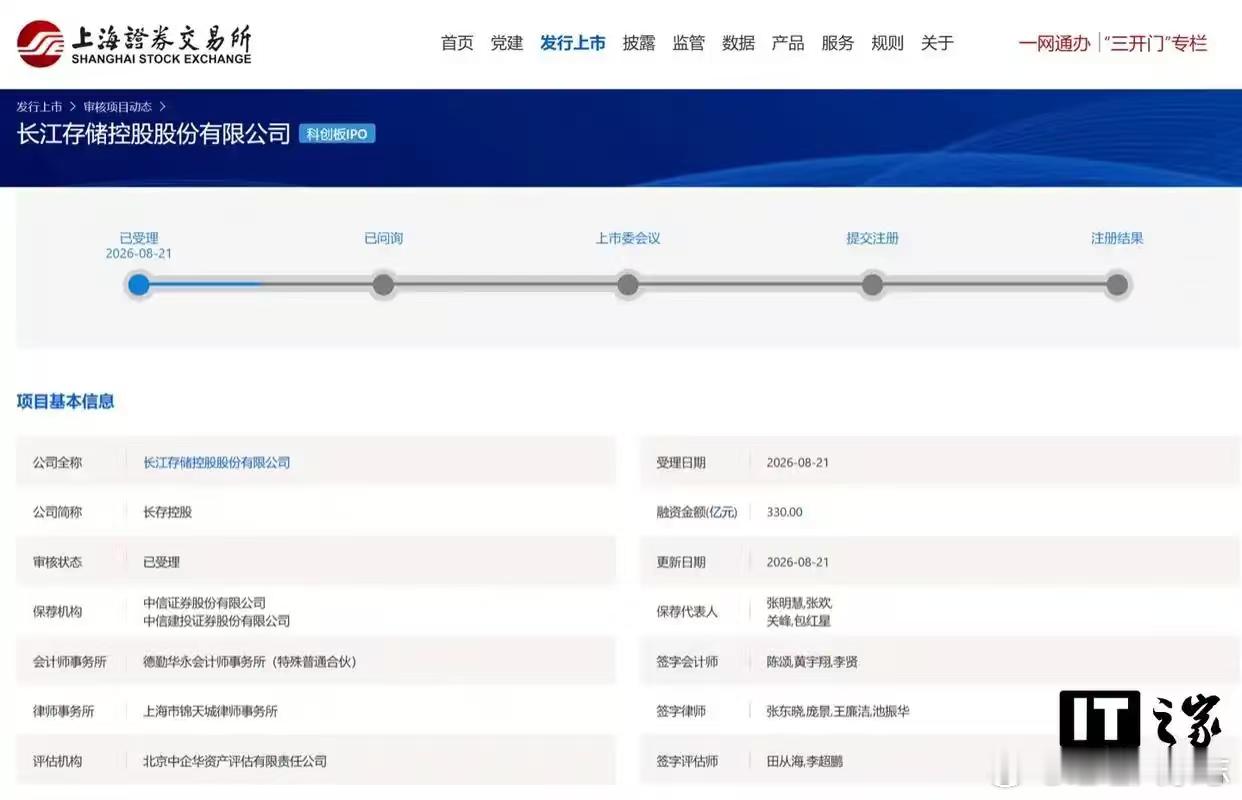Click the 上市委会议 step label

tap(628, 238)
